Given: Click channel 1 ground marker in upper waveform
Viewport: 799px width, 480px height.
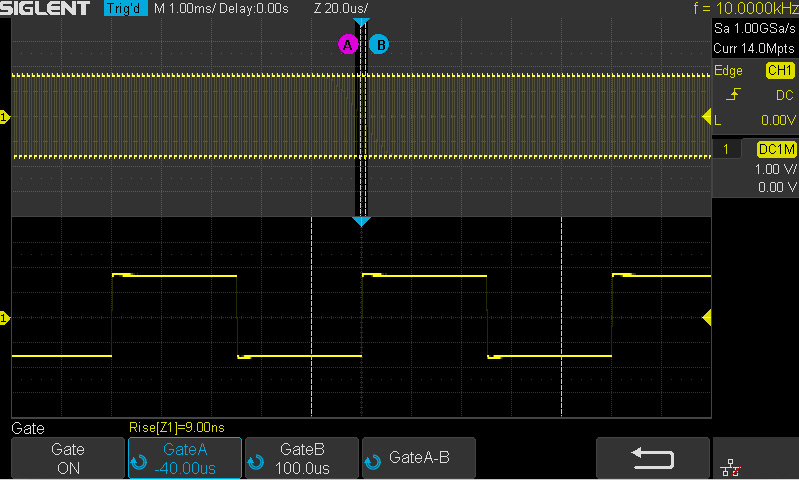Looking at the screenshot, I should (x=5, y=118).
